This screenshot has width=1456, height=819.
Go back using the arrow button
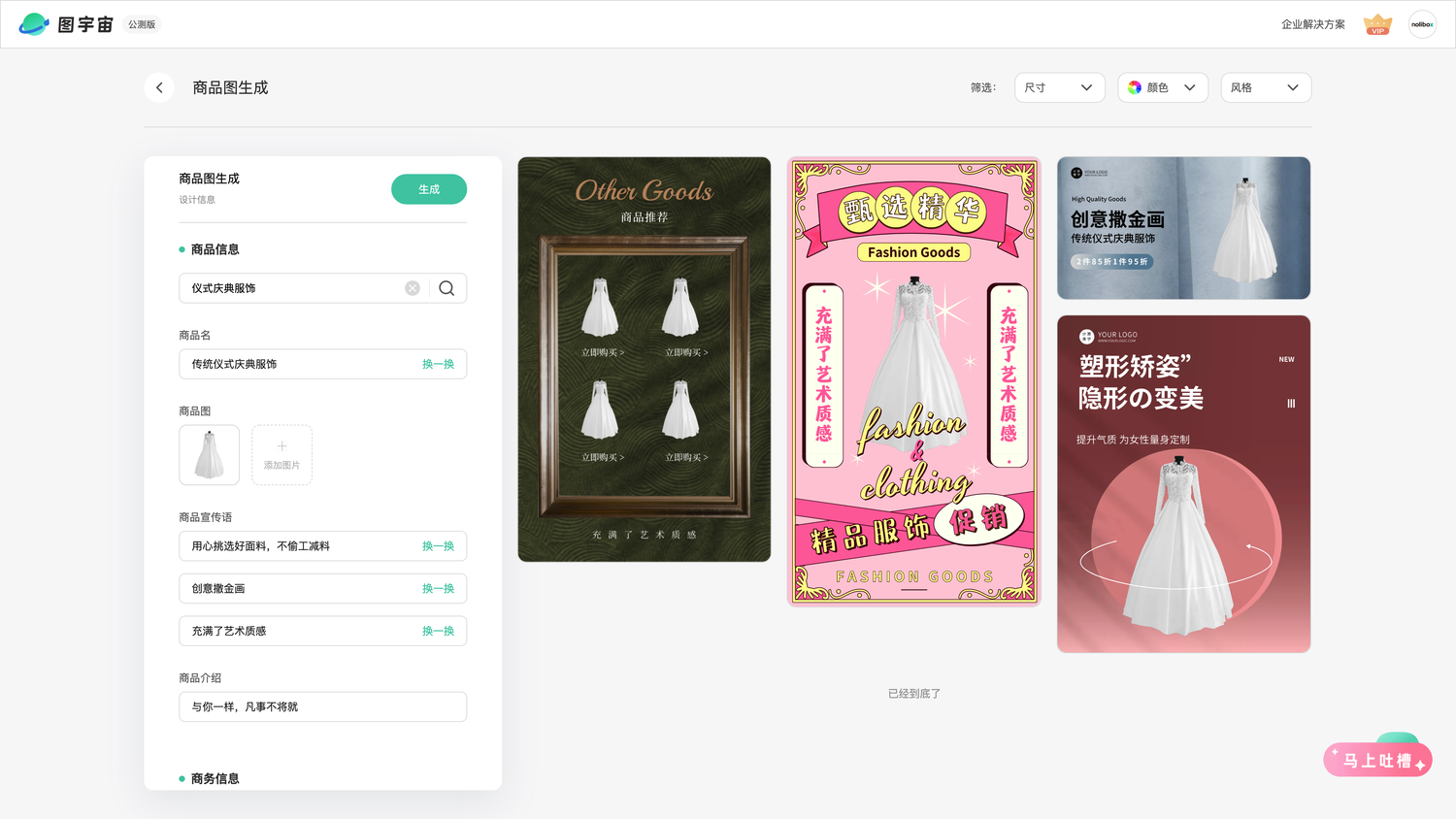(x=159, y=87)
